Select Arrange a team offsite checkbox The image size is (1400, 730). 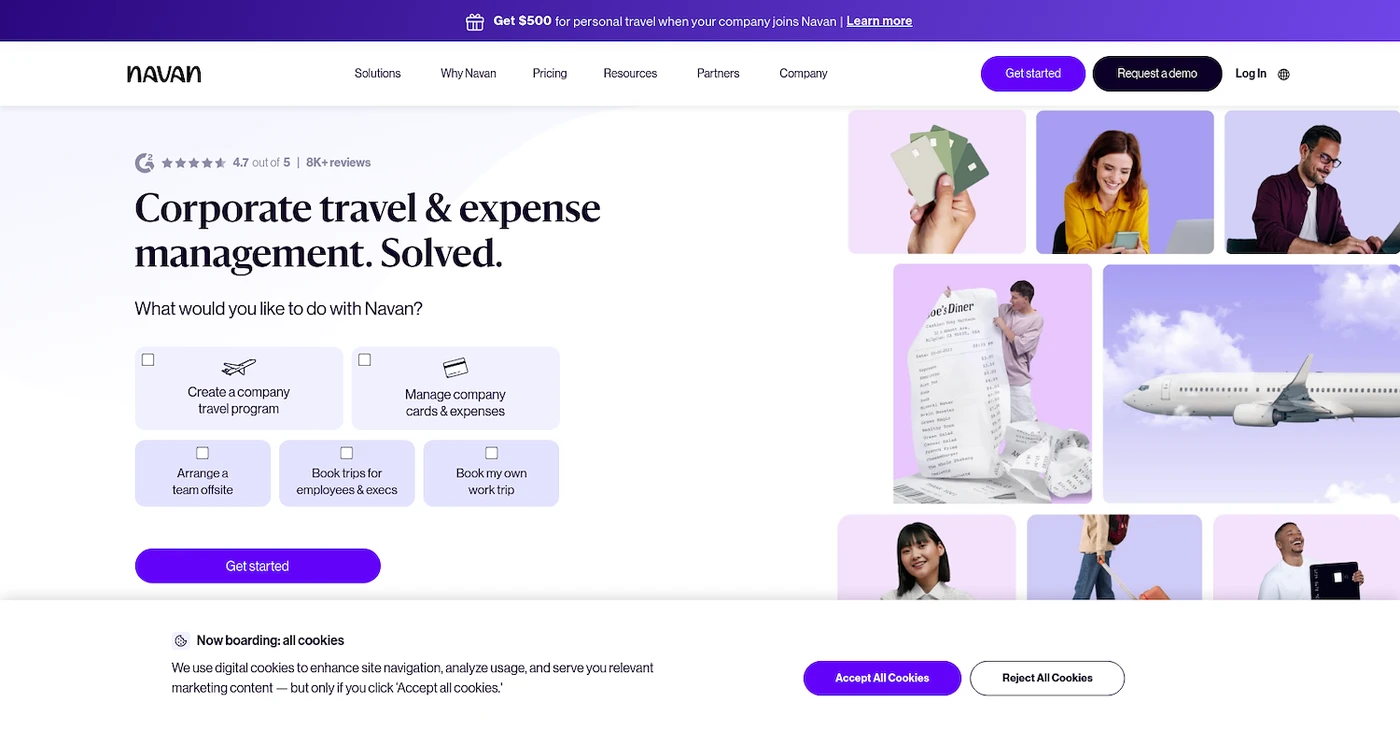[x=203, y=453]
